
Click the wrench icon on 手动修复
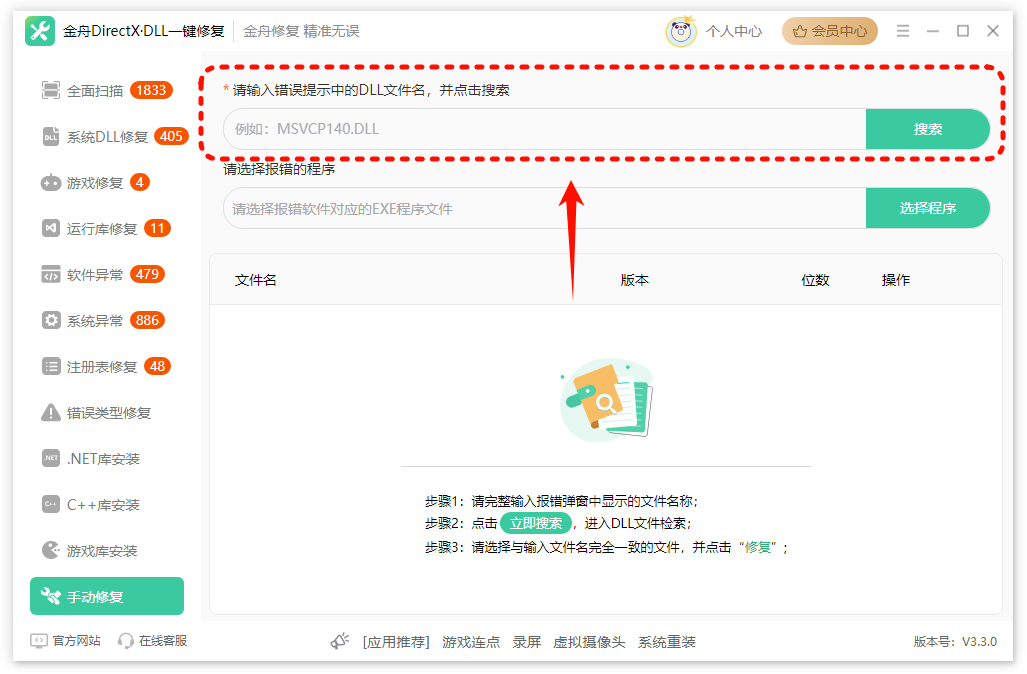click(x=50, y=596)
